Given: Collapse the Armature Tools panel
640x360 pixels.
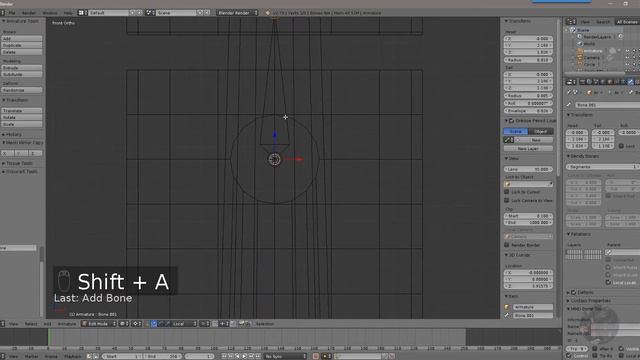Looking at the screenshot, I should [21, 21].
